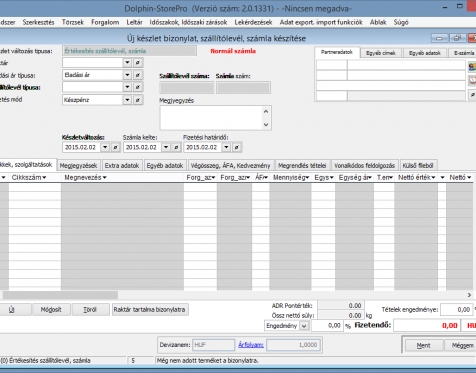
Task: Open the delivery note type dropdown
Action: (127, 87)
